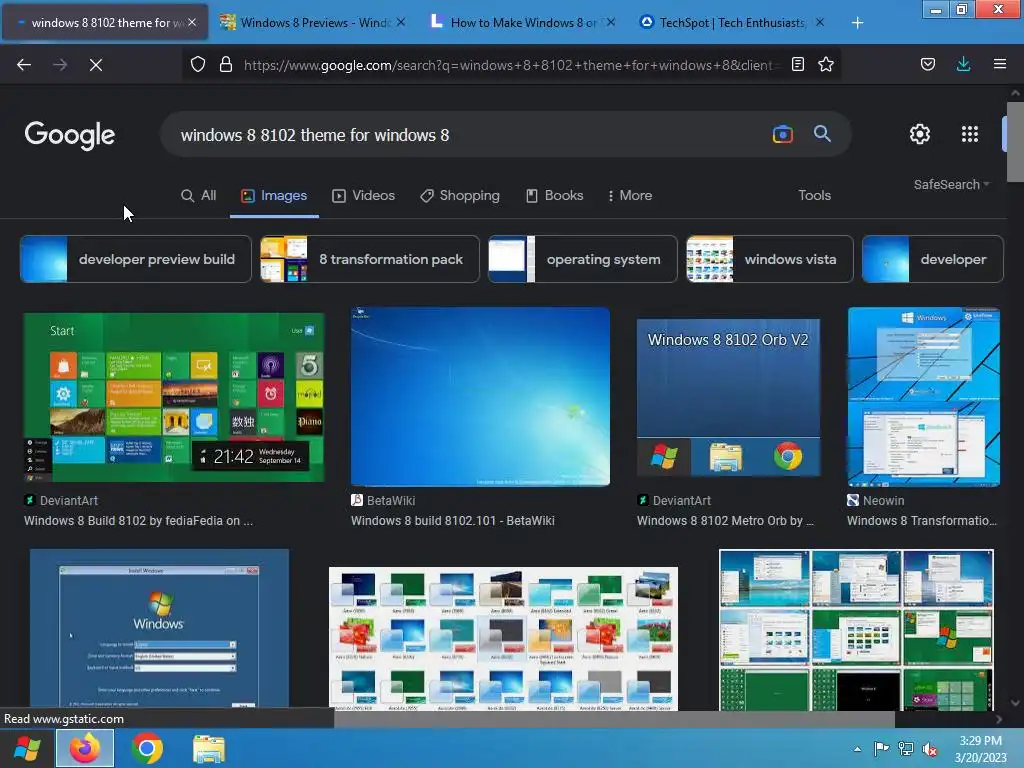
Task: Save page to Pocket icon
Action: coord(927,64)
